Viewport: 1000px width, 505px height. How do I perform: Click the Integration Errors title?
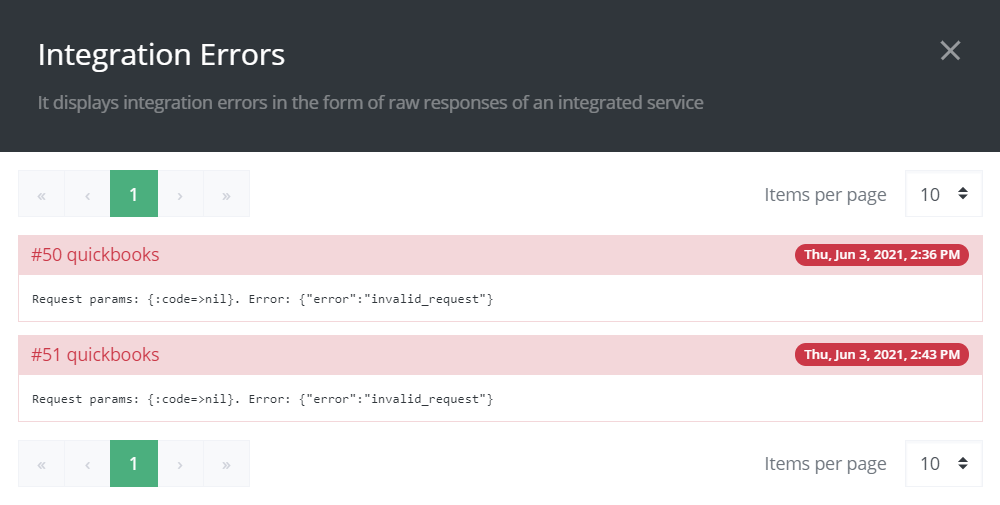161,54
